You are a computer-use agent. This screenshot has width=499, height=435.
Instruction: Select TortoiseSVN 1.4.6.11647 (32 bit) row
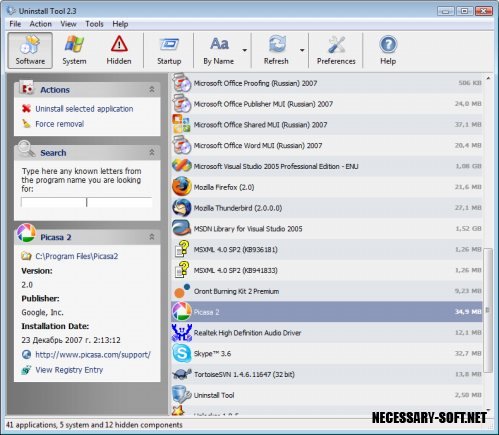pyautogui.click(x=327, y=374)
